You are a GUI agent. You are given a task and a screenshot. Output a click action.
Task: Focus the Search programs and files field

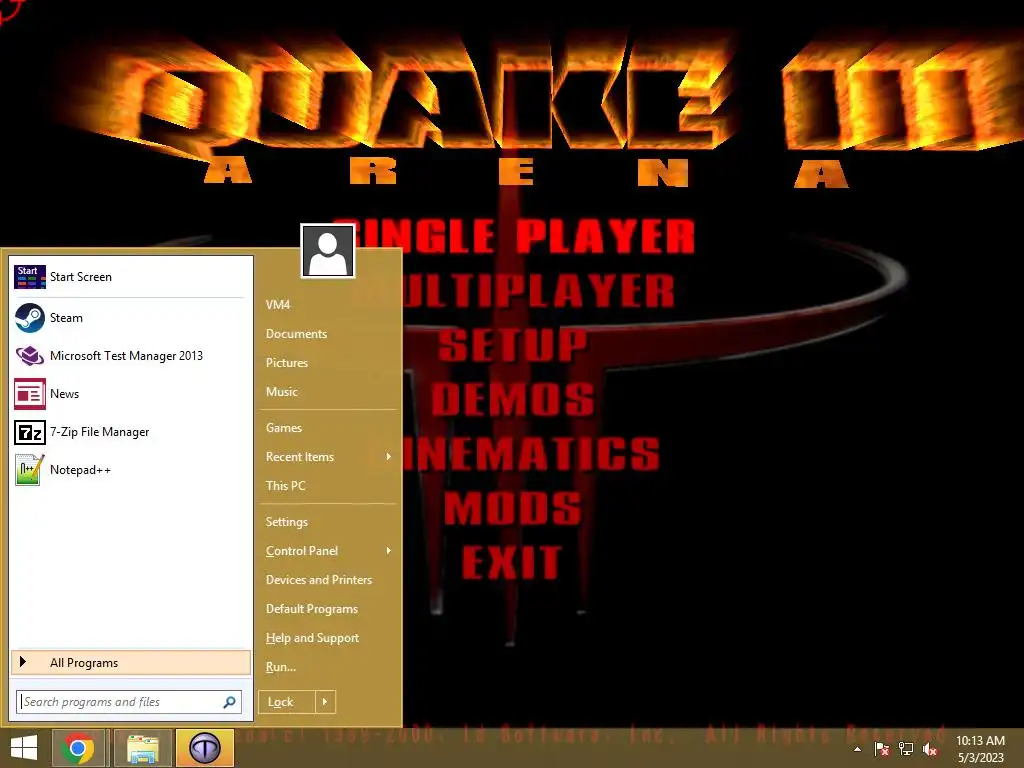(x=129, y=702)
